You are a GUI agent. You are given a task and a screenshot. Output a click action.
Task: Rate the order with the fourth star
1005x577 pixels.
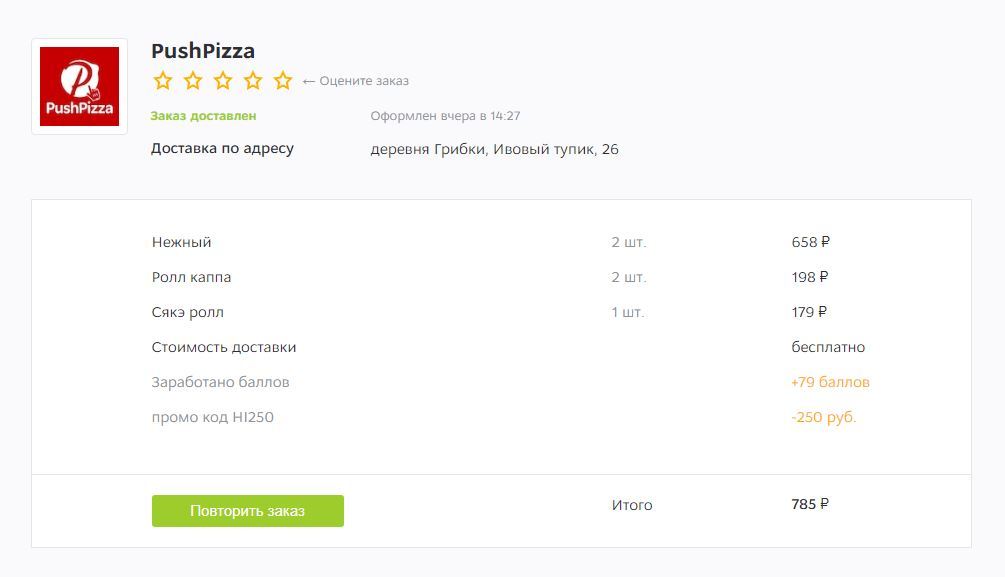click(253, 81)
